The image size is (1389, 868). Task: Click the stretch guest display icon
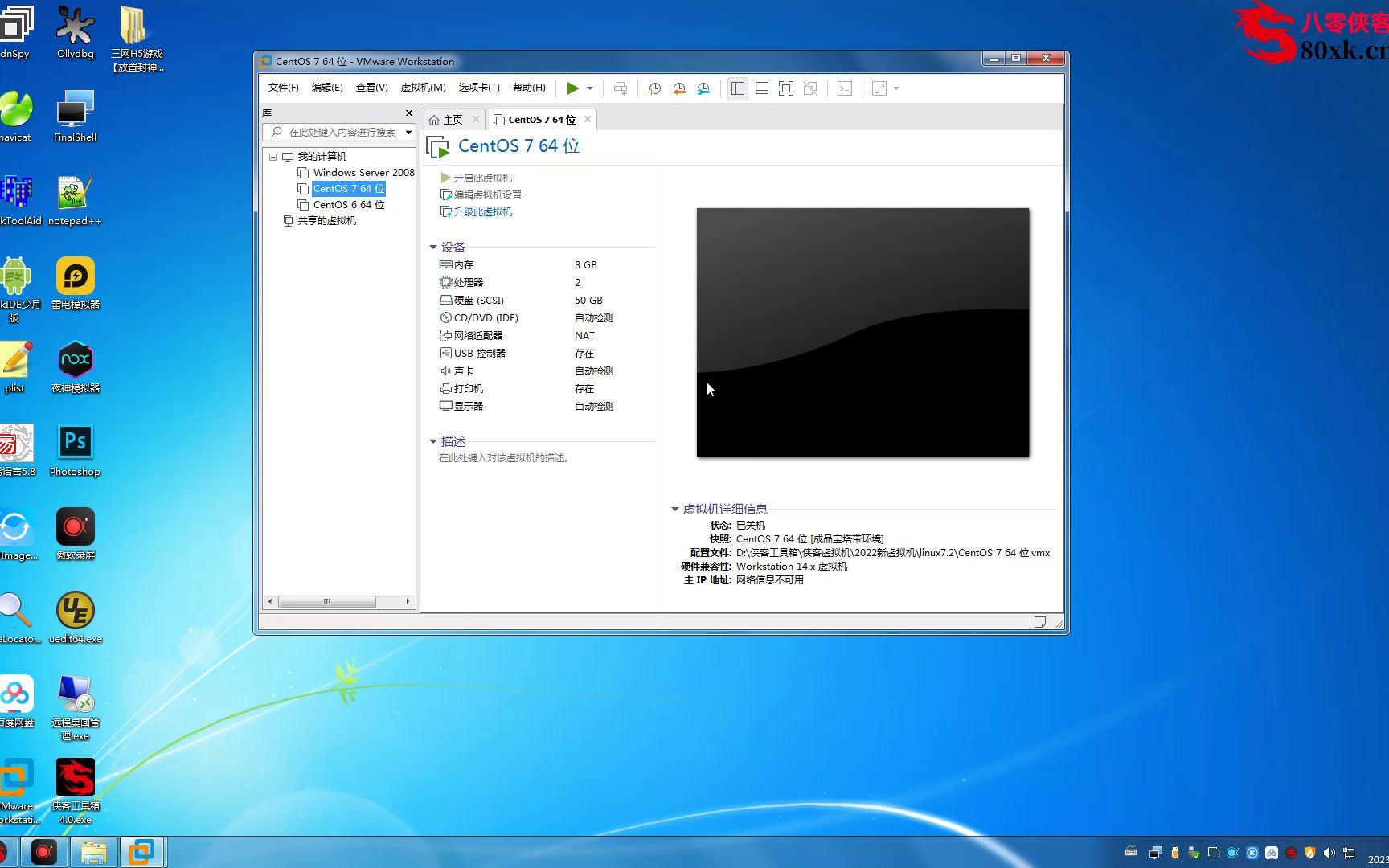pos(879,88)
